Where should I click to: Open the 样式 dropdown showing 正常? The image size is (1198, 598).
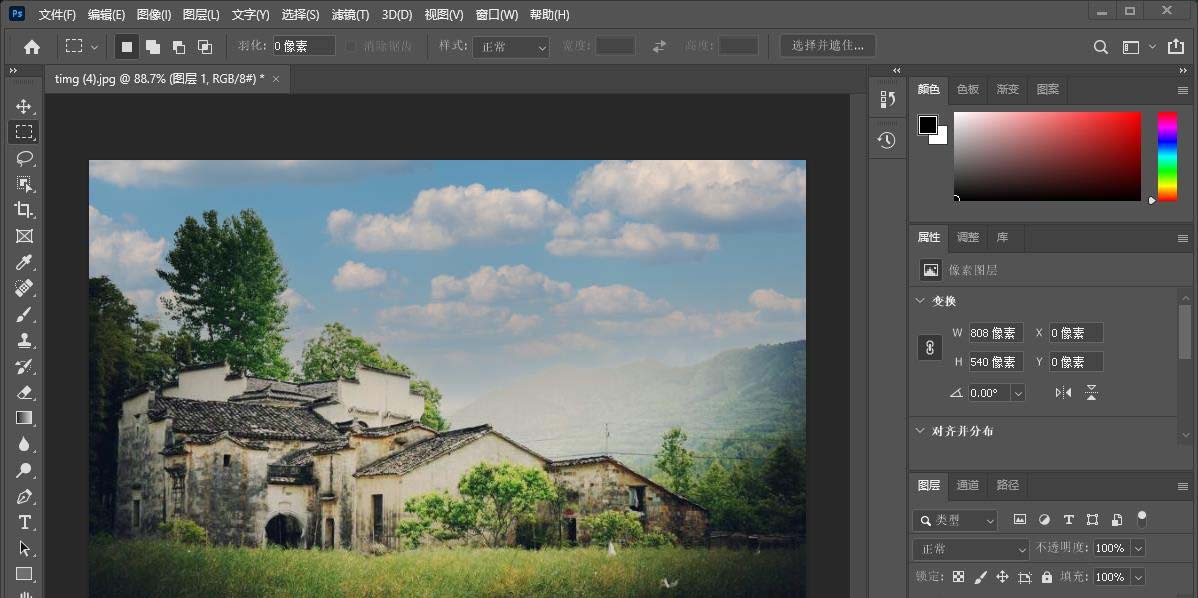[511, 47]
